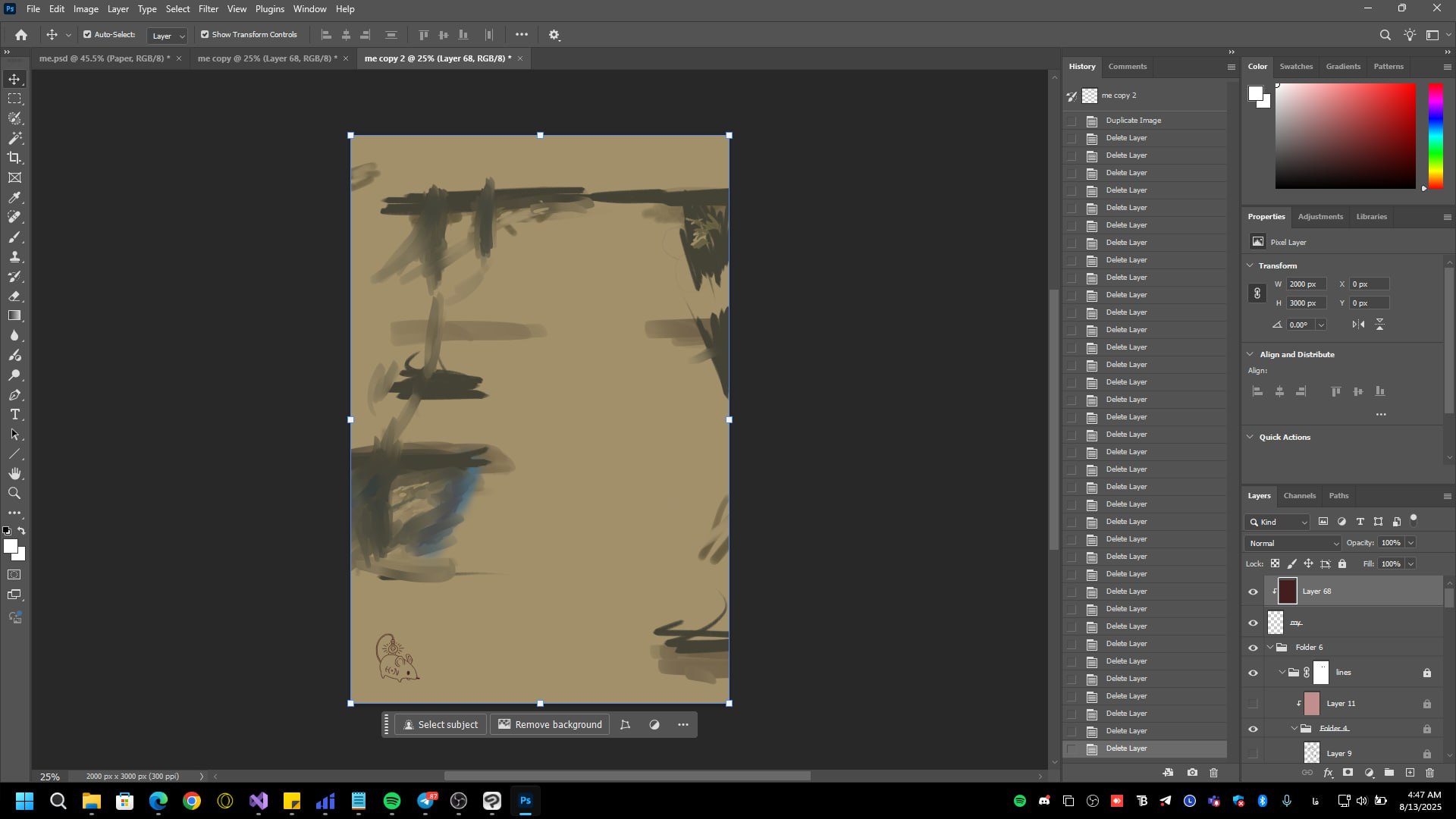Open the Filter menu
Screen dimensions: 1456x819
[208, 9]
